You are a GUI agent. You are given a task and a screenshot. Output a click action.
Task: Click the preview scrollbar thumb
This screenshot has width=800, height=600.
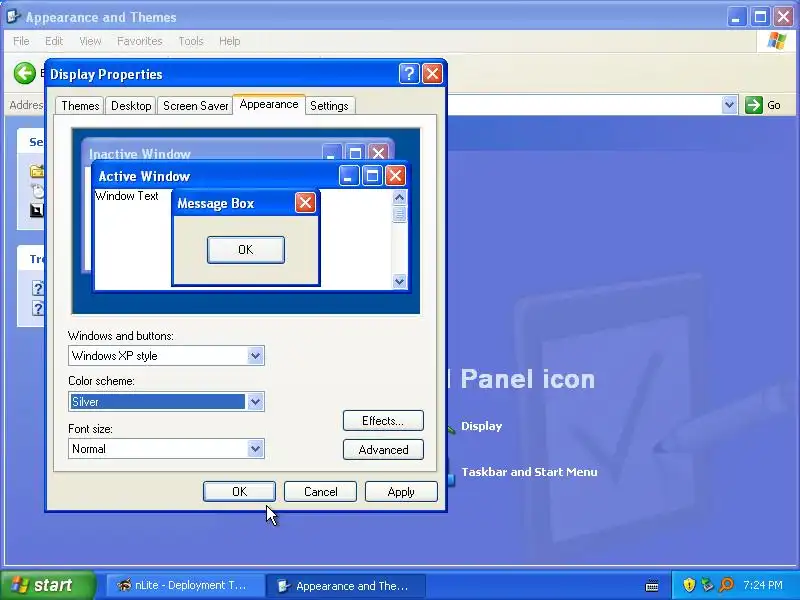[x=399, y=214]
